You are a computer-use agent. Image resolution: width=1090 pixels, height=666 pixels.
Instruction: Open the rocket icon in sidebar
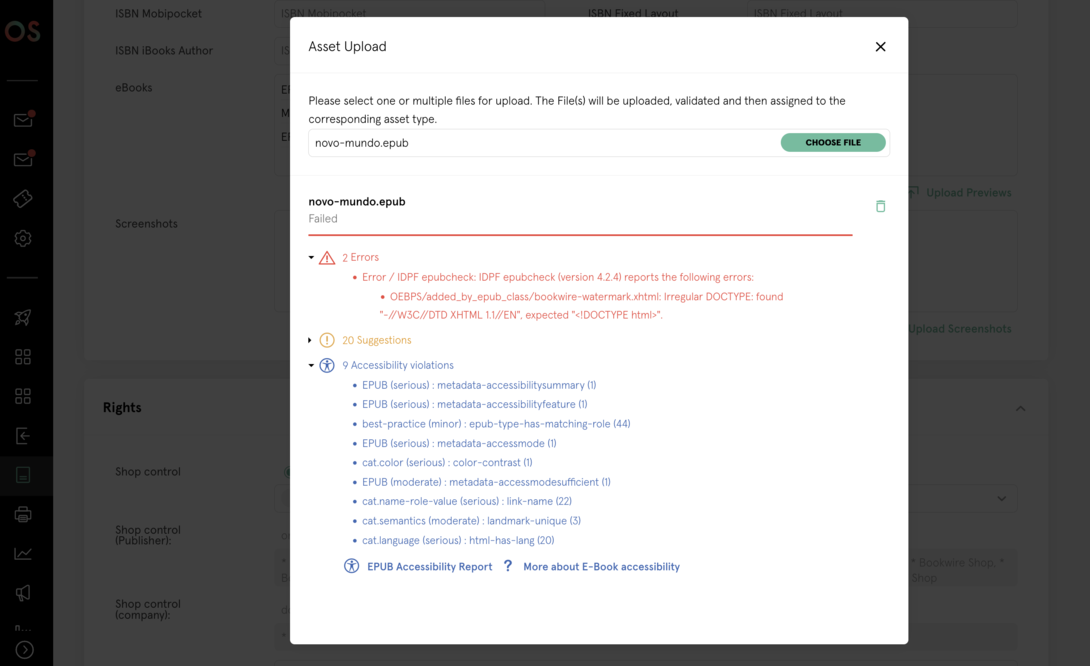pos(23,318)
